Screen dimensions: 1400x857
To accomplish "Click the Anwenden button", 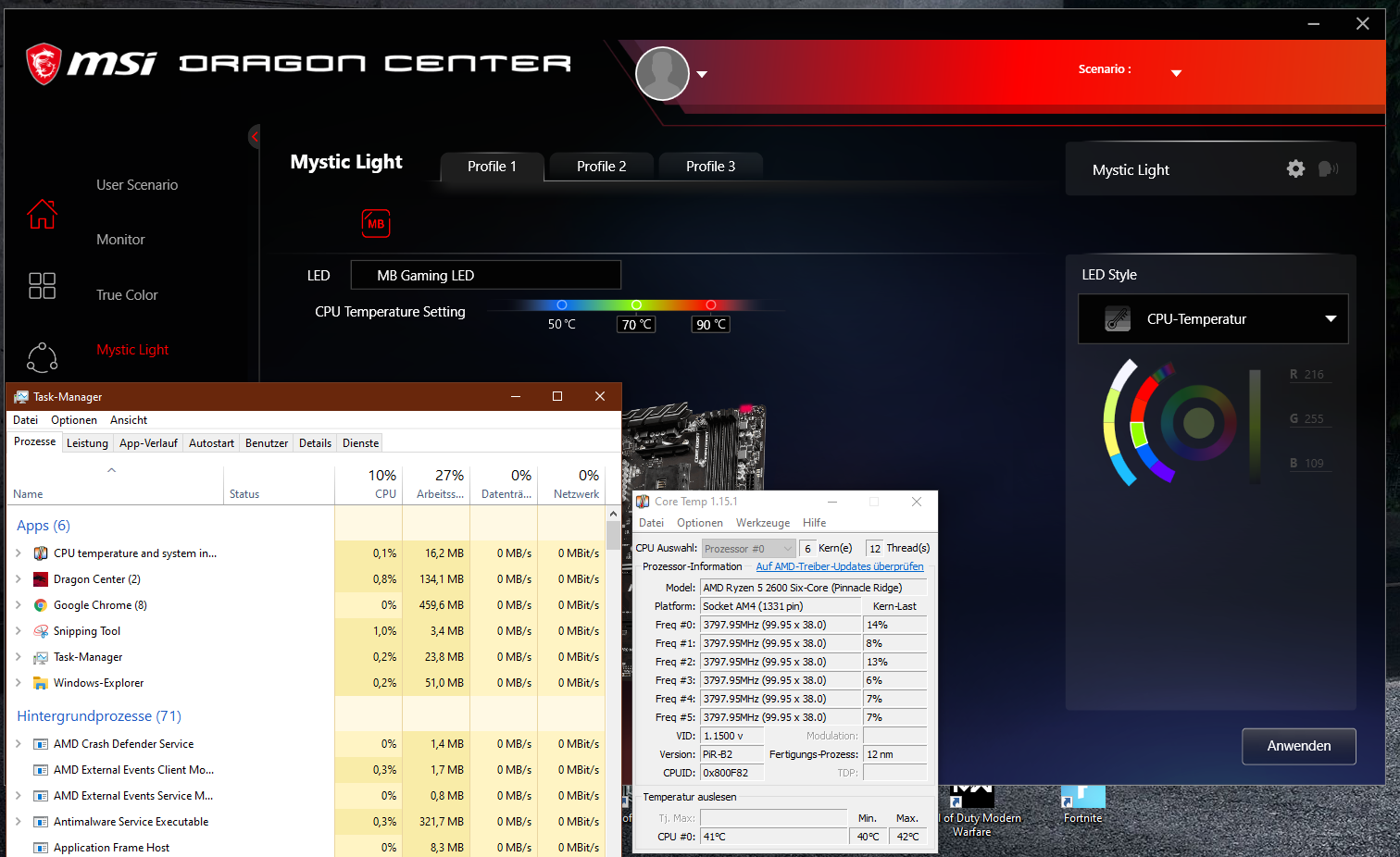I will [1298, 746].
